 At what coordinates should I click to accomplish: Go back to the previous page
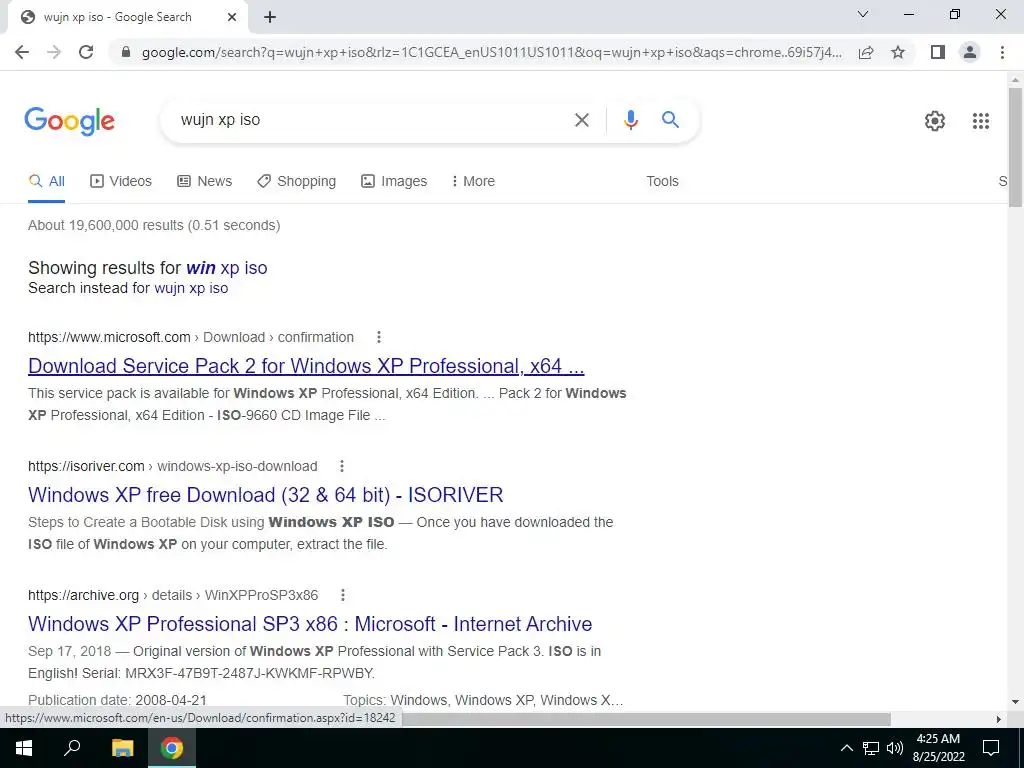[22, 52]
